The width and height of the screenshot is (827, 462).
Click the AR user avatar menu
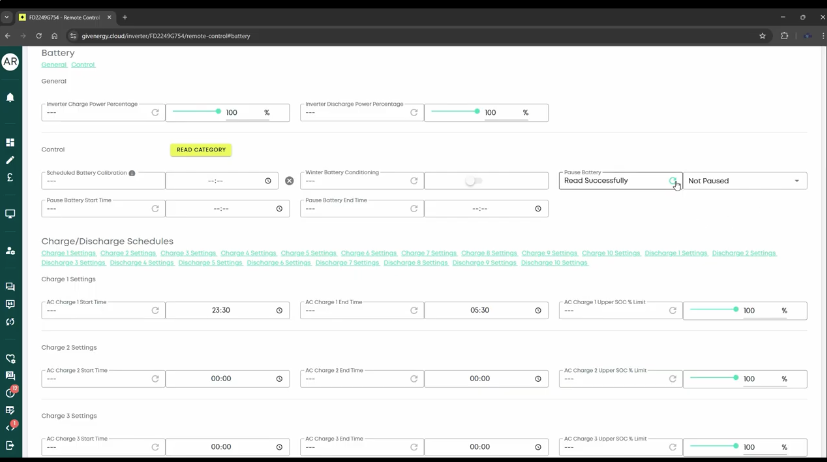[x=10, y=62]
